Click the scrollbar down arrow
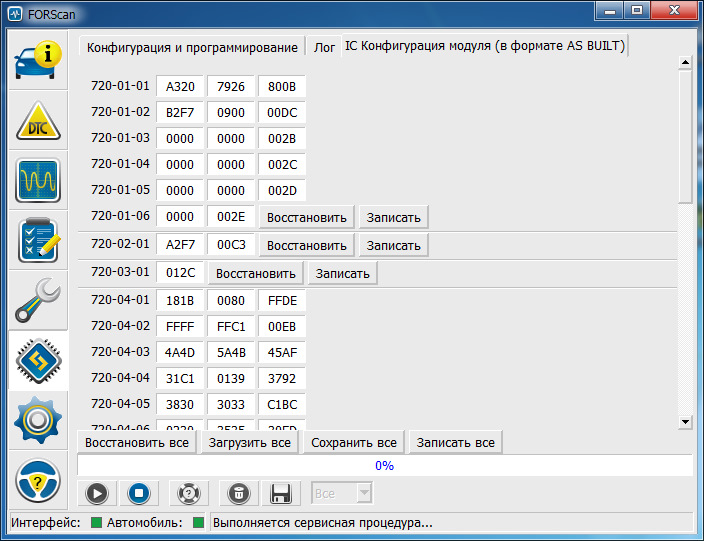704x541 pixels. tap(685, 422)
